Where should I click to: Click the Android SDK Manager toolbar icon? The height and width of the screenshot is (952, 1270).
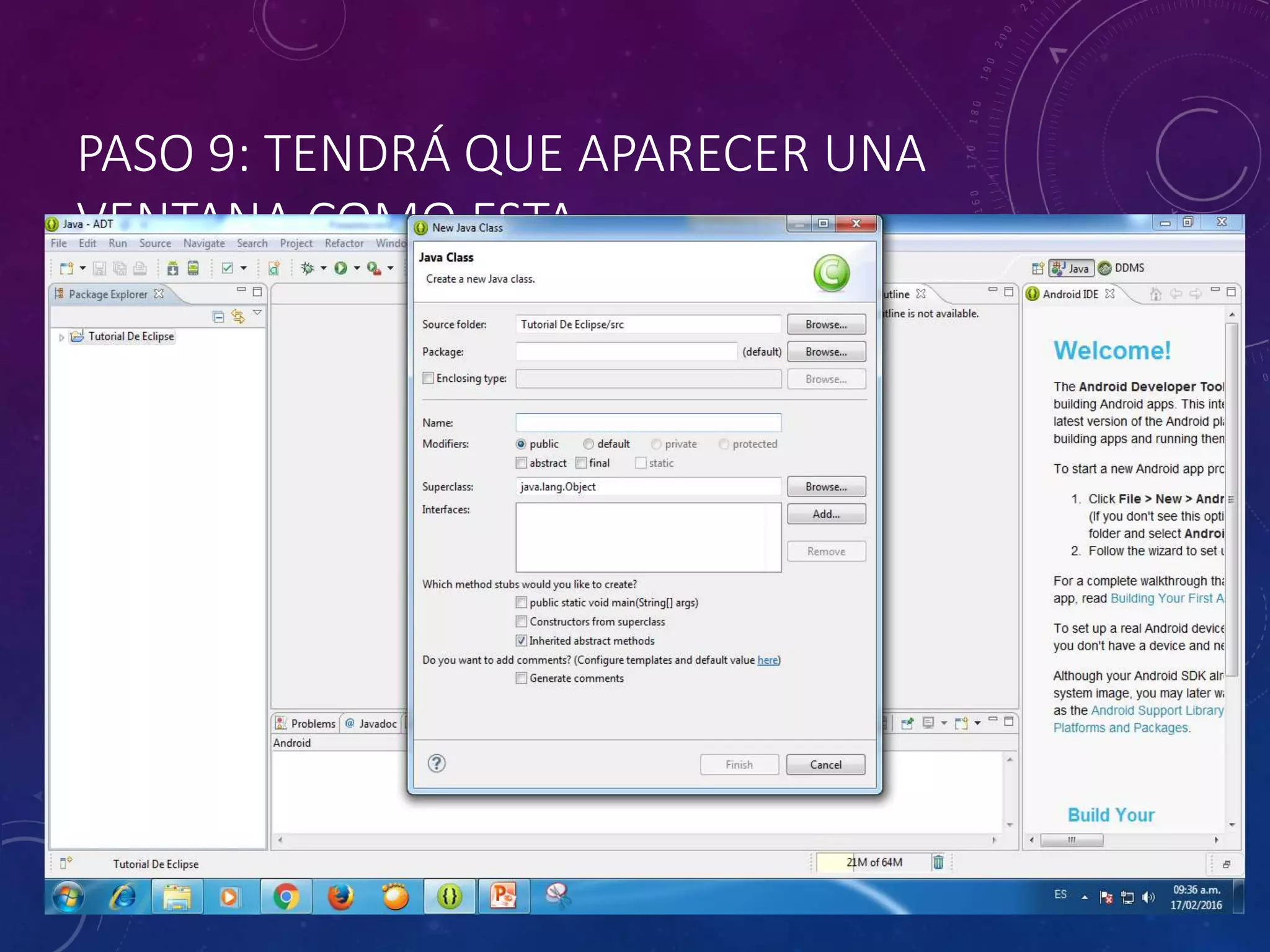tap(173, 268)
